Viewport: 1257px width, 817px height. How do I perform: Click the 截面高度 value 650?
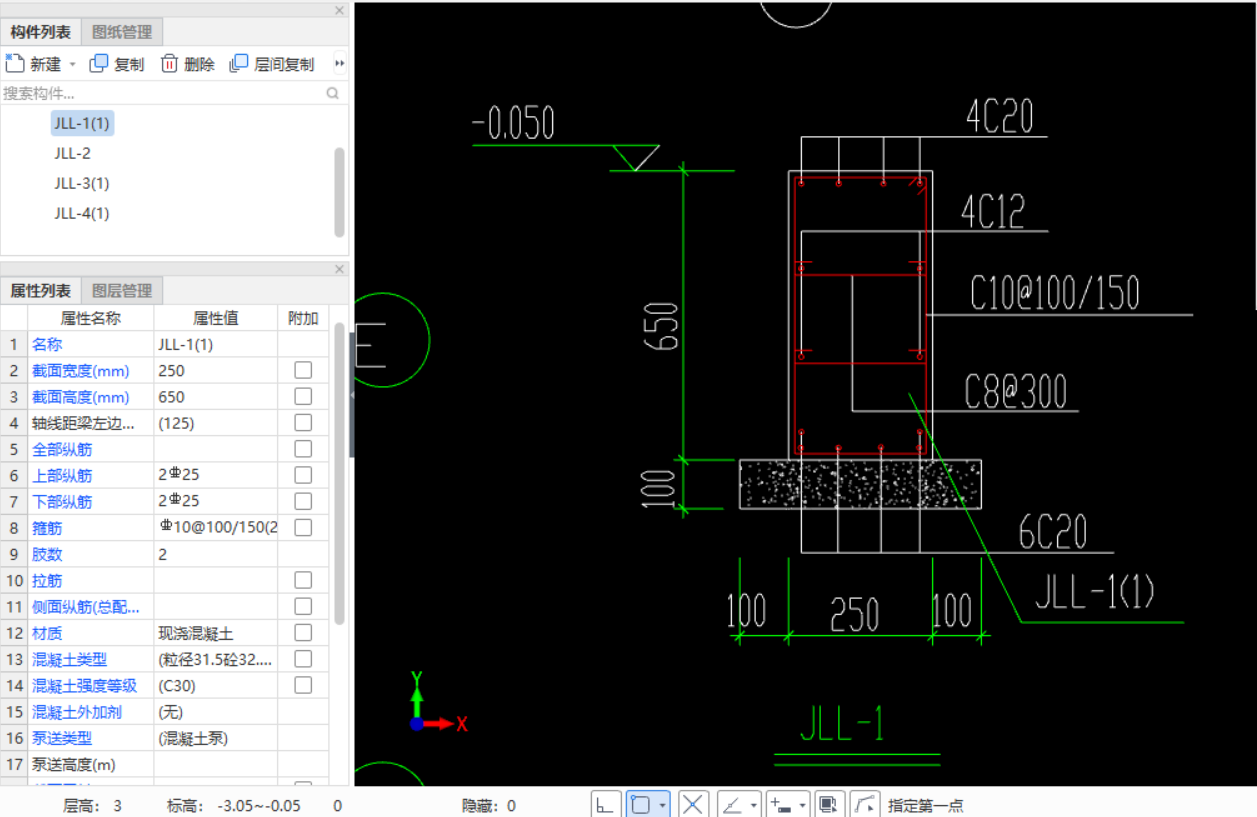[216, 396]
